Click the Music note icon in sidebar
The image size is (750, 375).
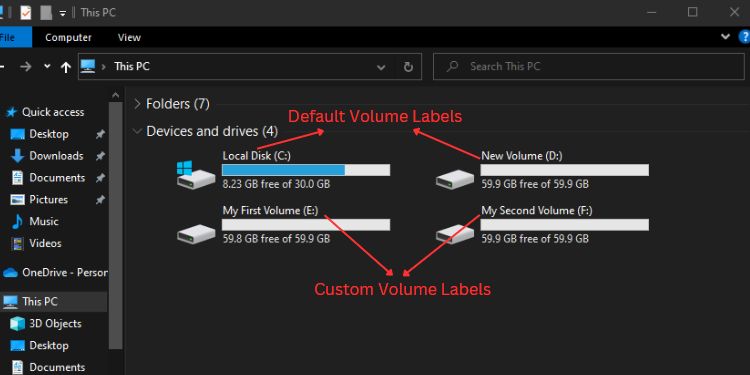17,221
